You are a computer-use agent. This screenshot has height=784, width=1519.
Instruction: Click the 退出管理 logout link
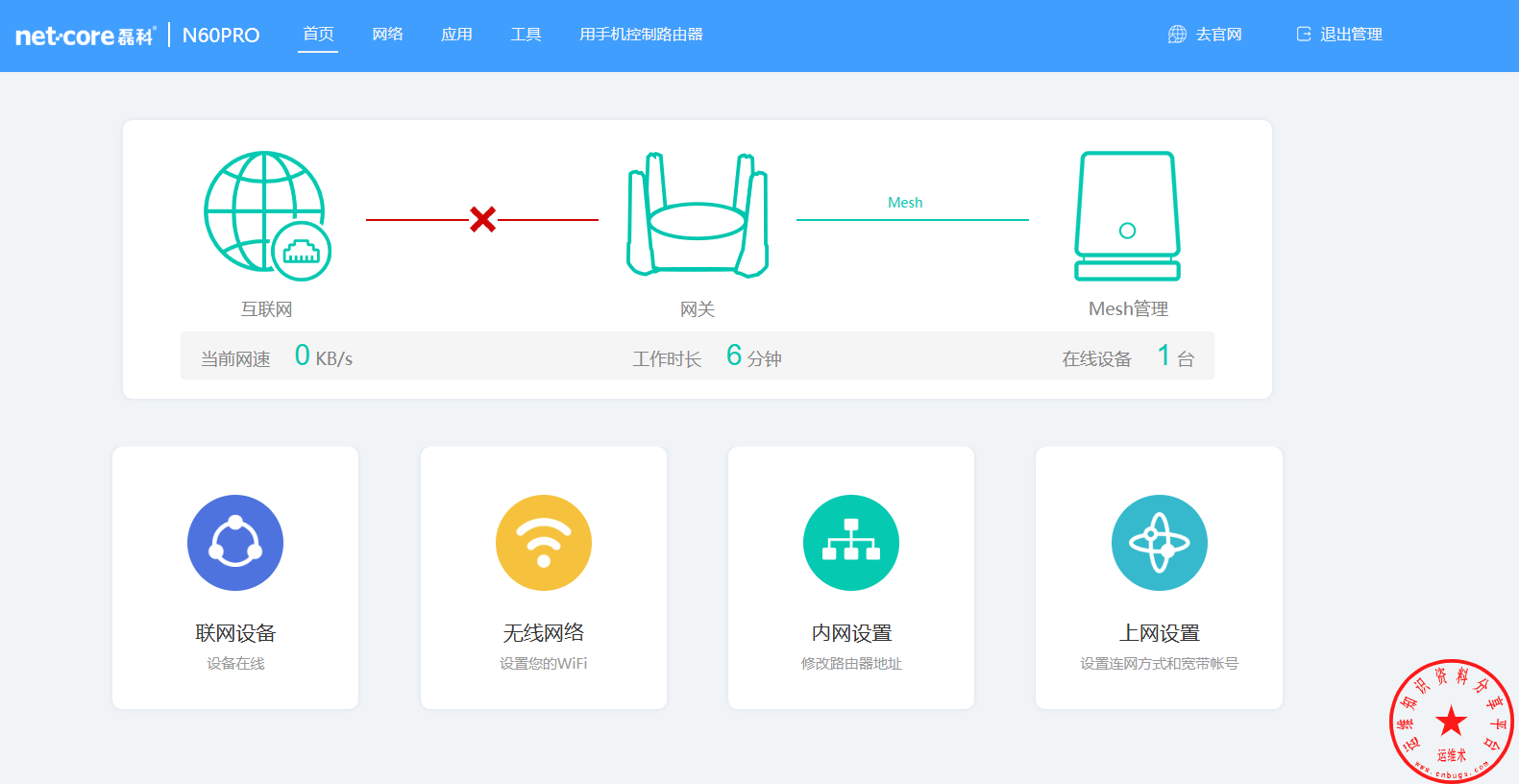(x=1351, y=35)
